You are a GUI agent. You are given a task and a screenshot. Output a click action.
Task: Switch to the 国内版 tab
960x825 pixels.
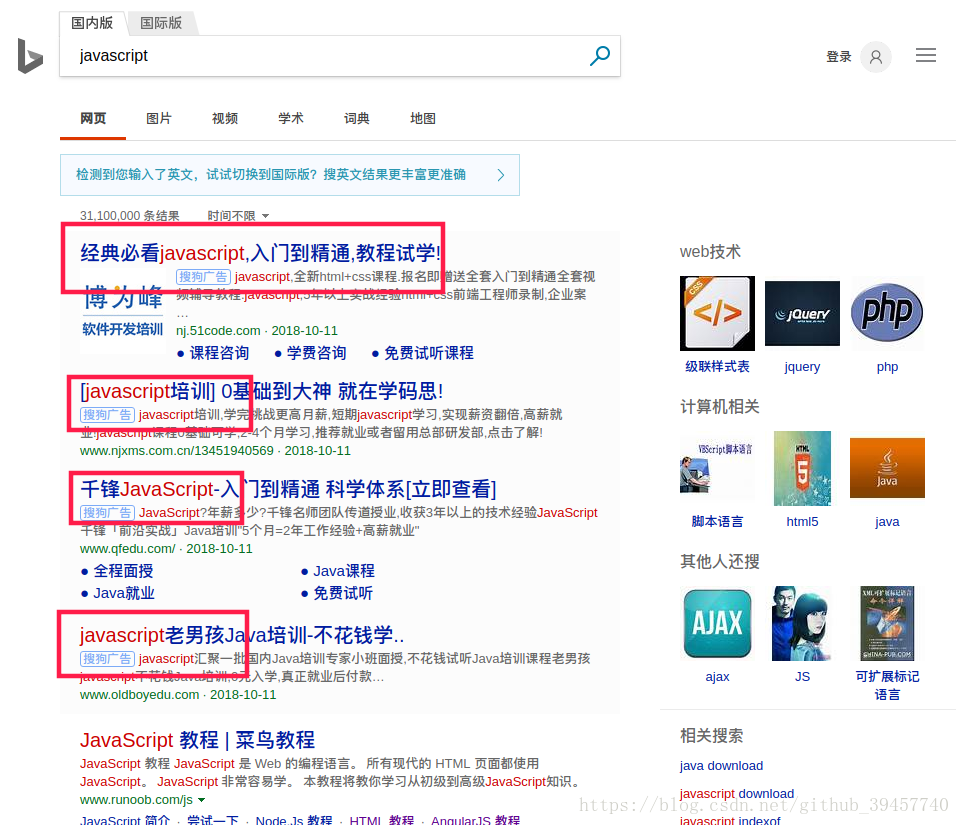point(92,23)
